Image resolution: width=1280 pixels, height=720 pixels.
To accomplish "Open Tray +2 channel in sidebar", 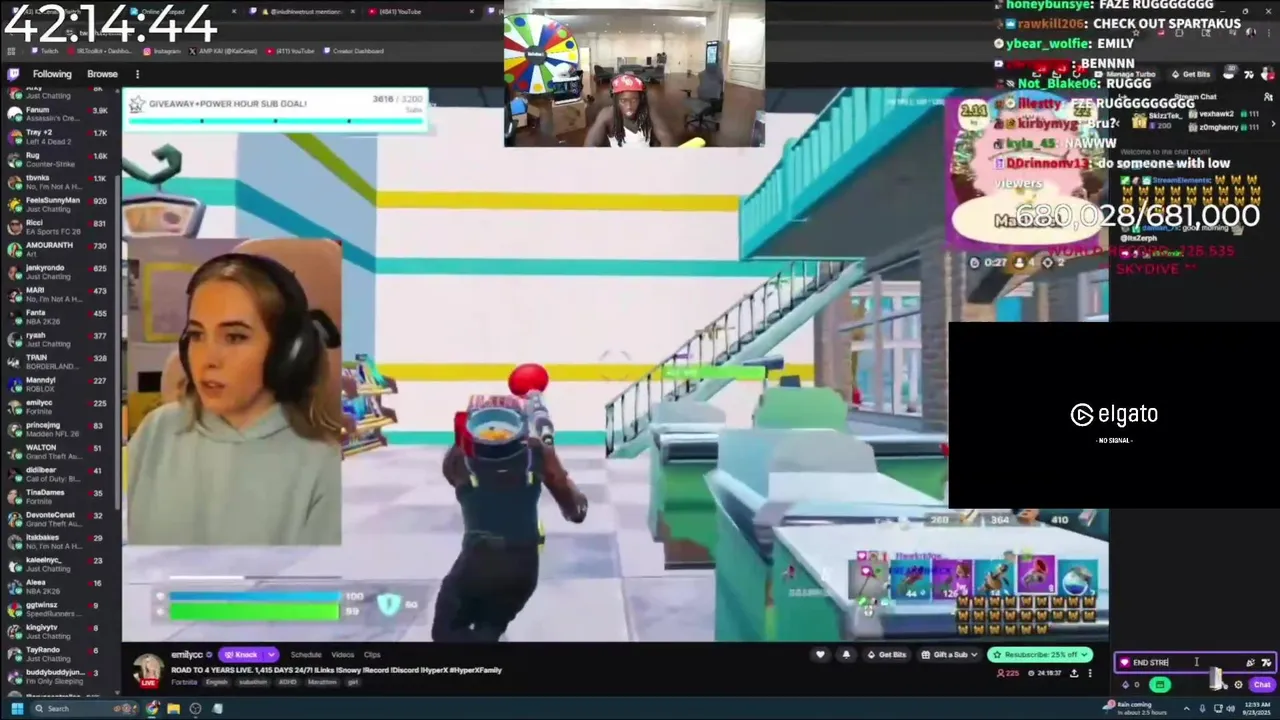I will click(x=60, y=136).
